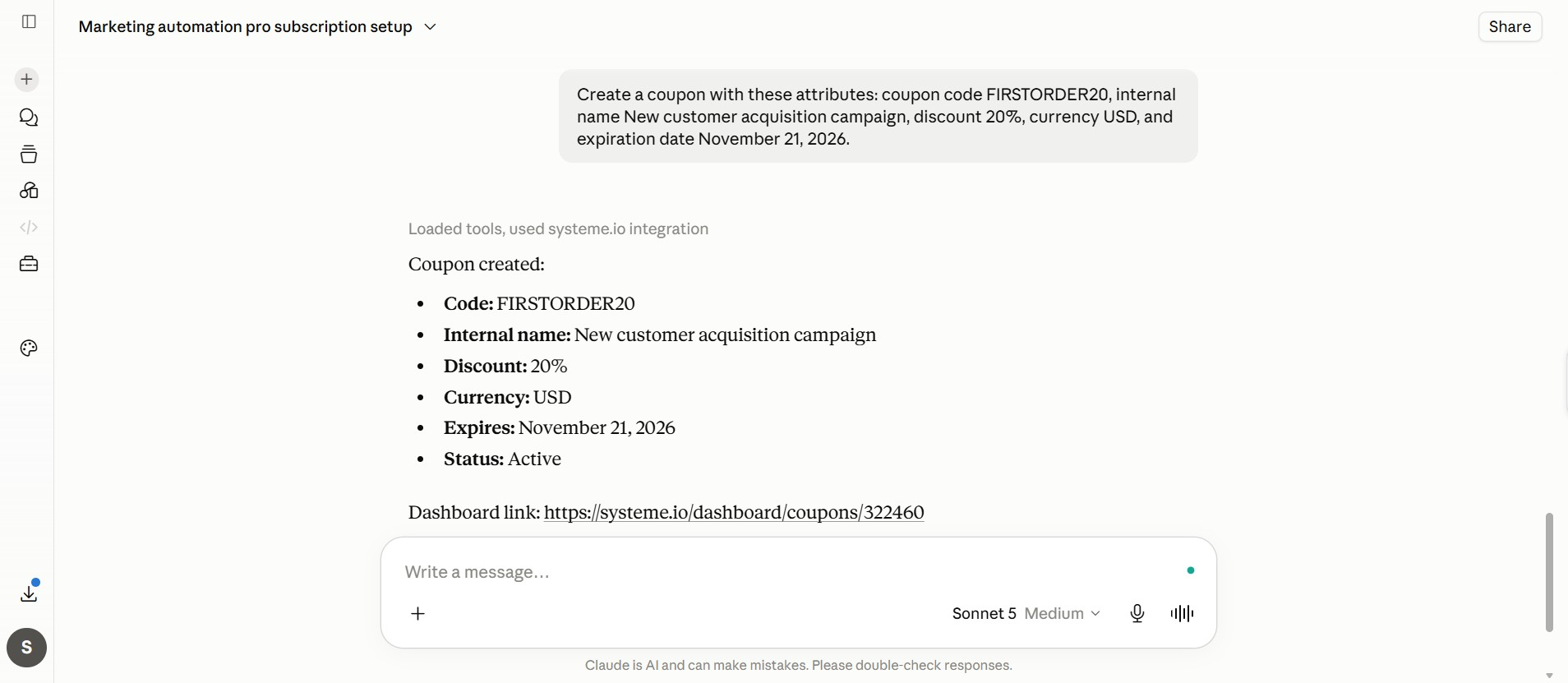
Task: Open the Chats icon in sidebar
Action: click(x=29, y=118)
